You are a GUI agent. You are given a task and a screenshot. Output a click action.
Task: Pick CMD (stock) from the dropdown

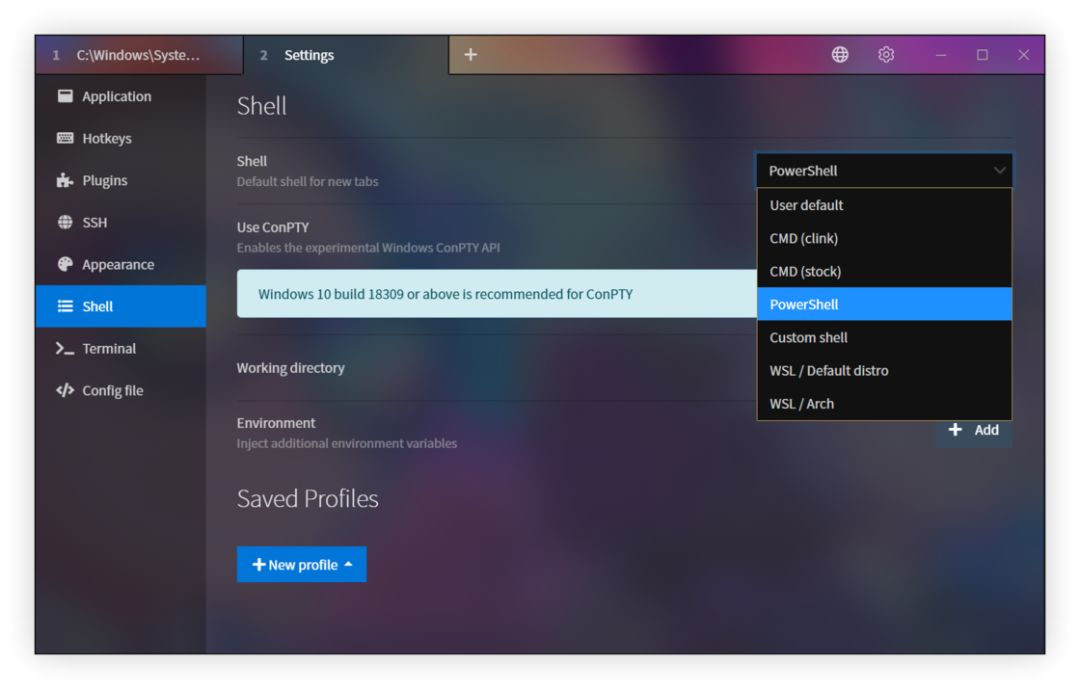tap(884, 271)
